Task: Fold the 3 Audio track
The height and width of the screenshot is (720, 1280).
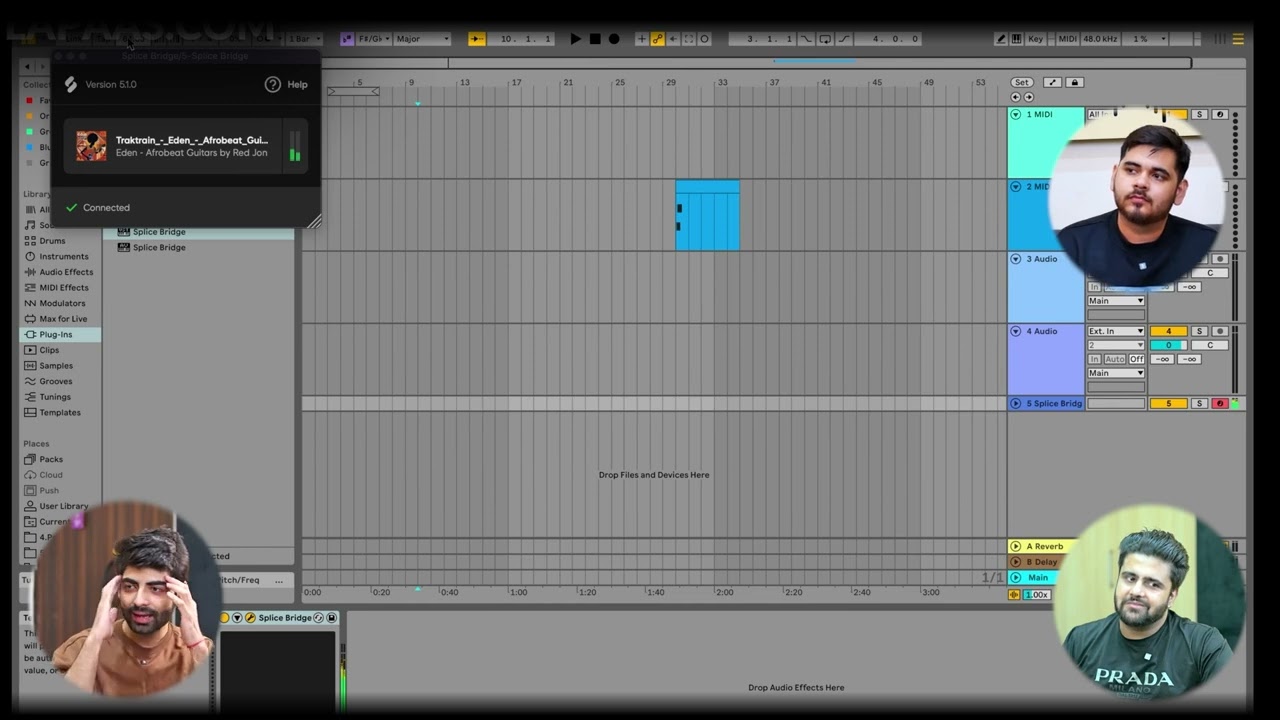Action: point(1016,259)
